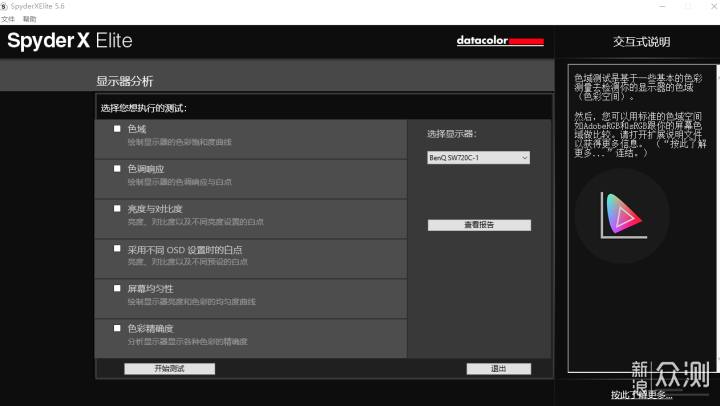Click the 交互式说明 panel heading
720x406 pixels.
(641, 42)
